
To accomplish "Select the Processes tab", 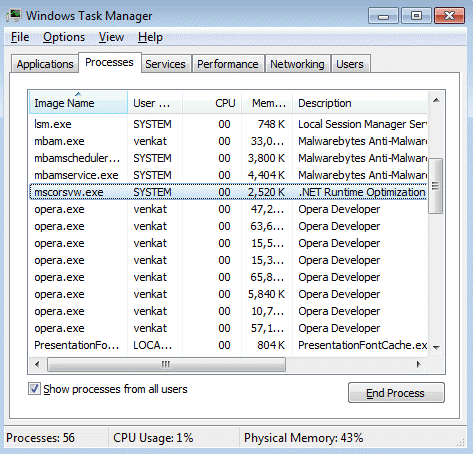I will coord(109,62).
